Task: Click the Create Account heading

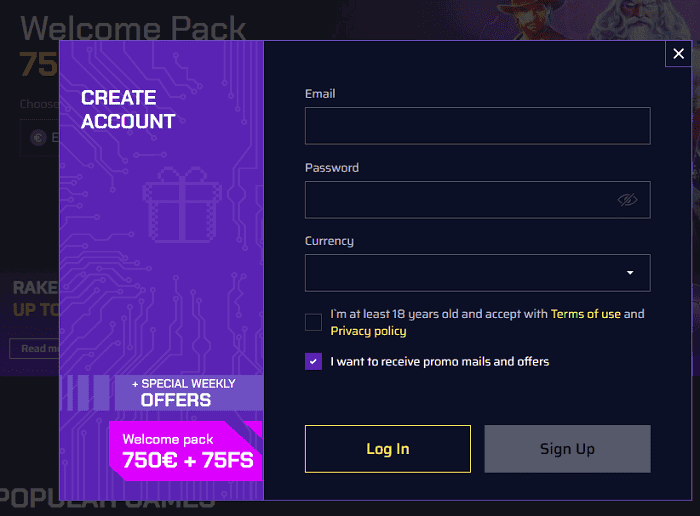Action: point(128,110)
